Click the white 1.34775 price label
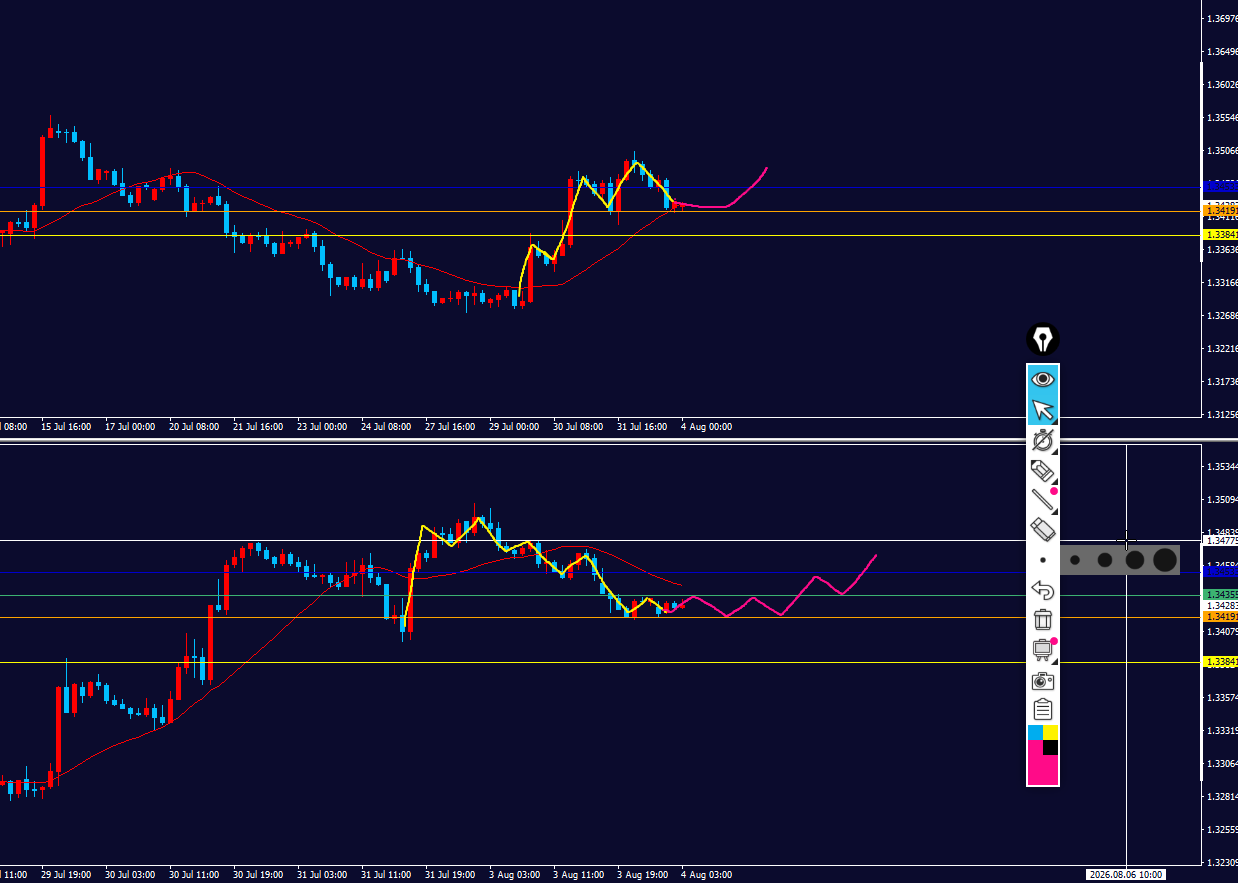The height and width of the screenshot is (883, 1238). (x=1222, y=541)
